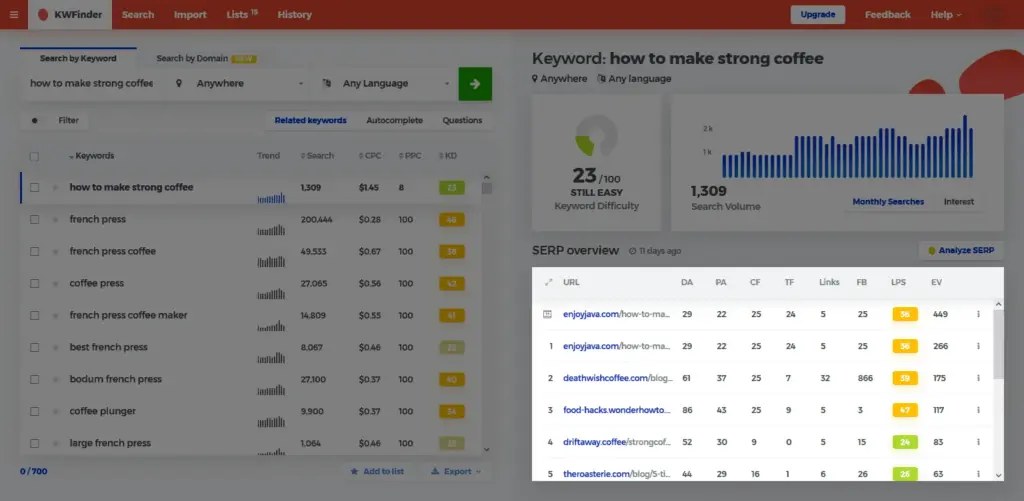Switch to Search by Keyword tab
The height and width of the screenshot is (501, 1024).
[78, 58]
